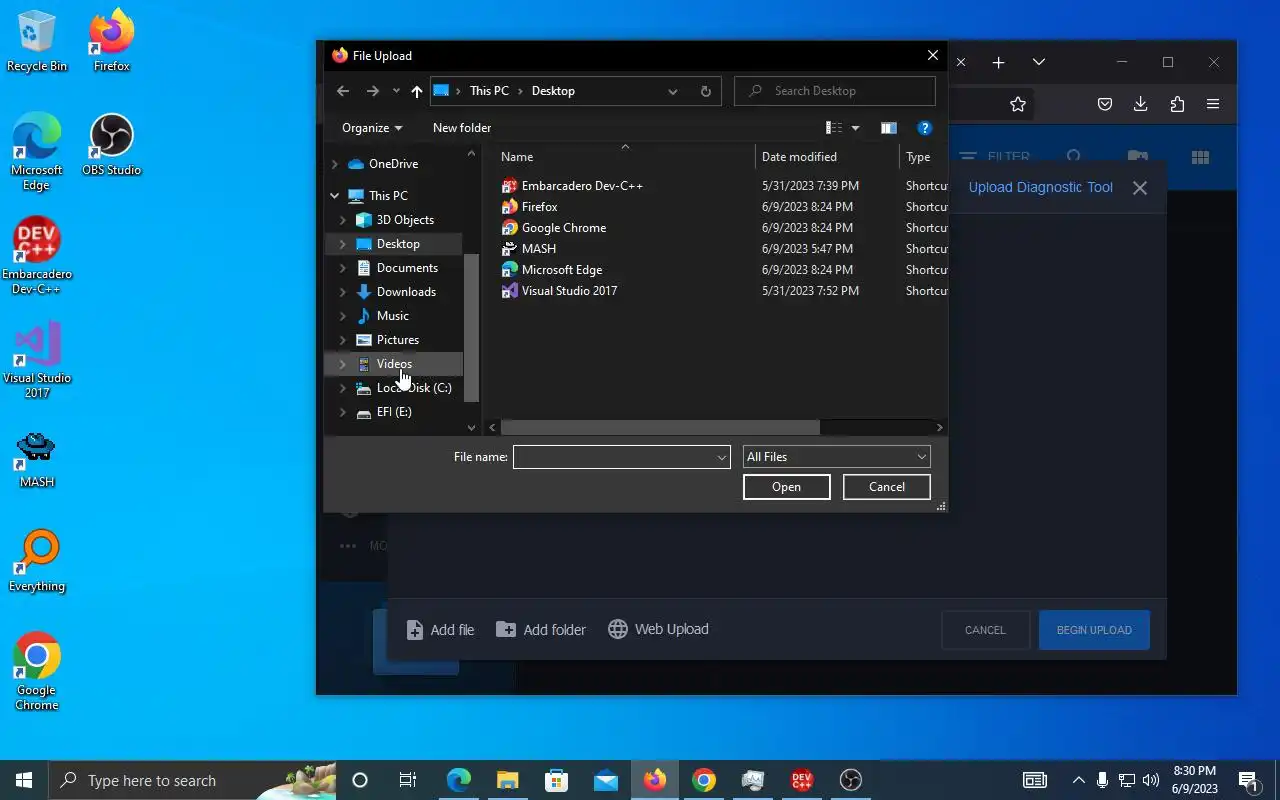Click Add file in upload panel

440,630
